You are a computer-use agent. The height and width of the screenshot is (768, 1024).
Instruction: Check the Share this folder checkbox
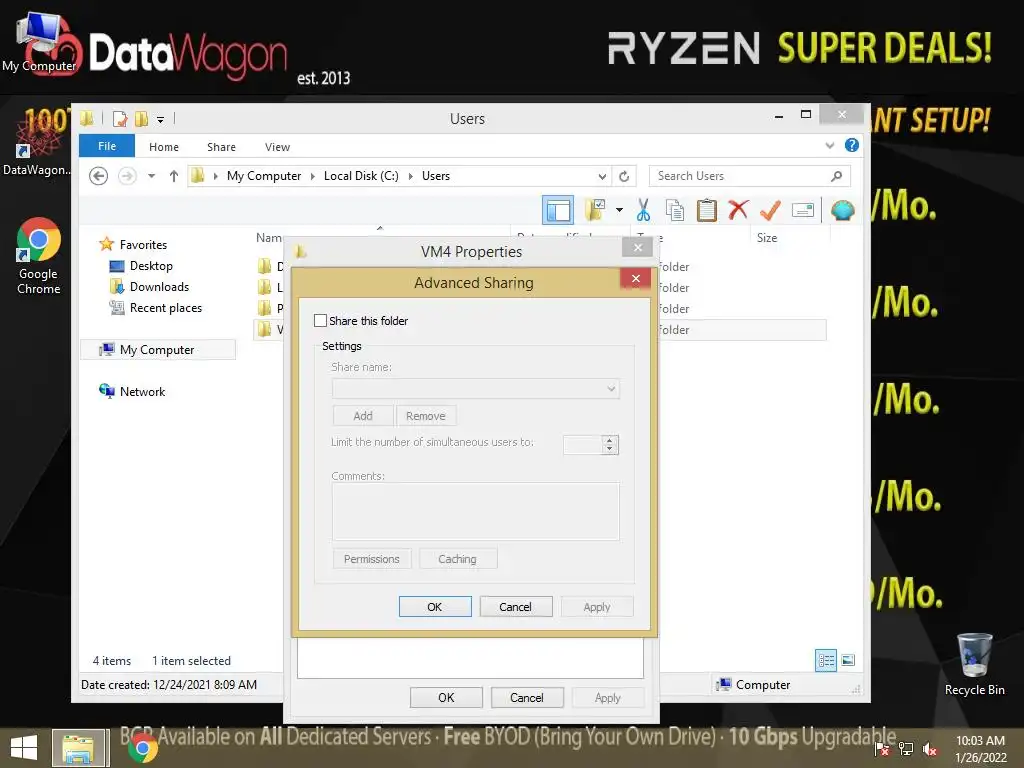click(321, 321)
